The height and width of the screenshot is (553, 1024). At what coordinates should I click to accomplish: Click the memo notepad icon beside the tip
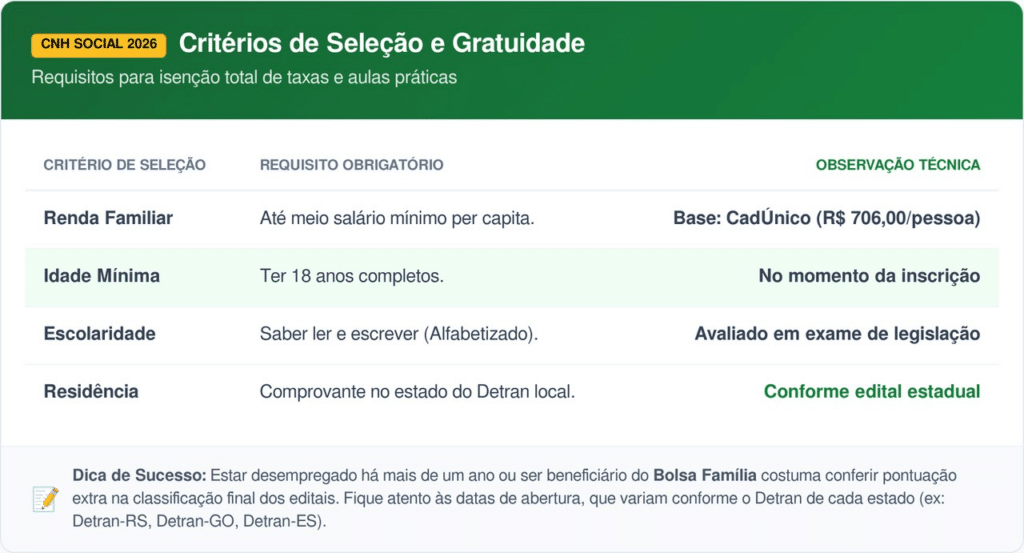point(45,499)
